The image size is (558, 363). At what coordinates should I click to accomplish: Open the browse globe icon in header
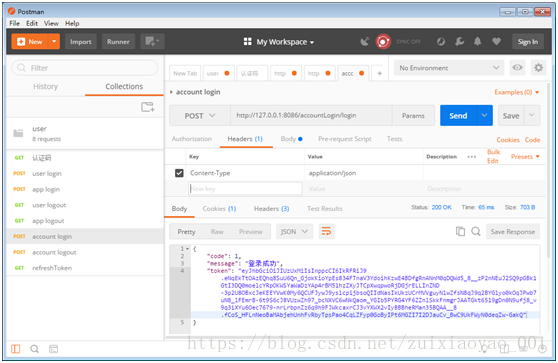(x=441, y=42)
